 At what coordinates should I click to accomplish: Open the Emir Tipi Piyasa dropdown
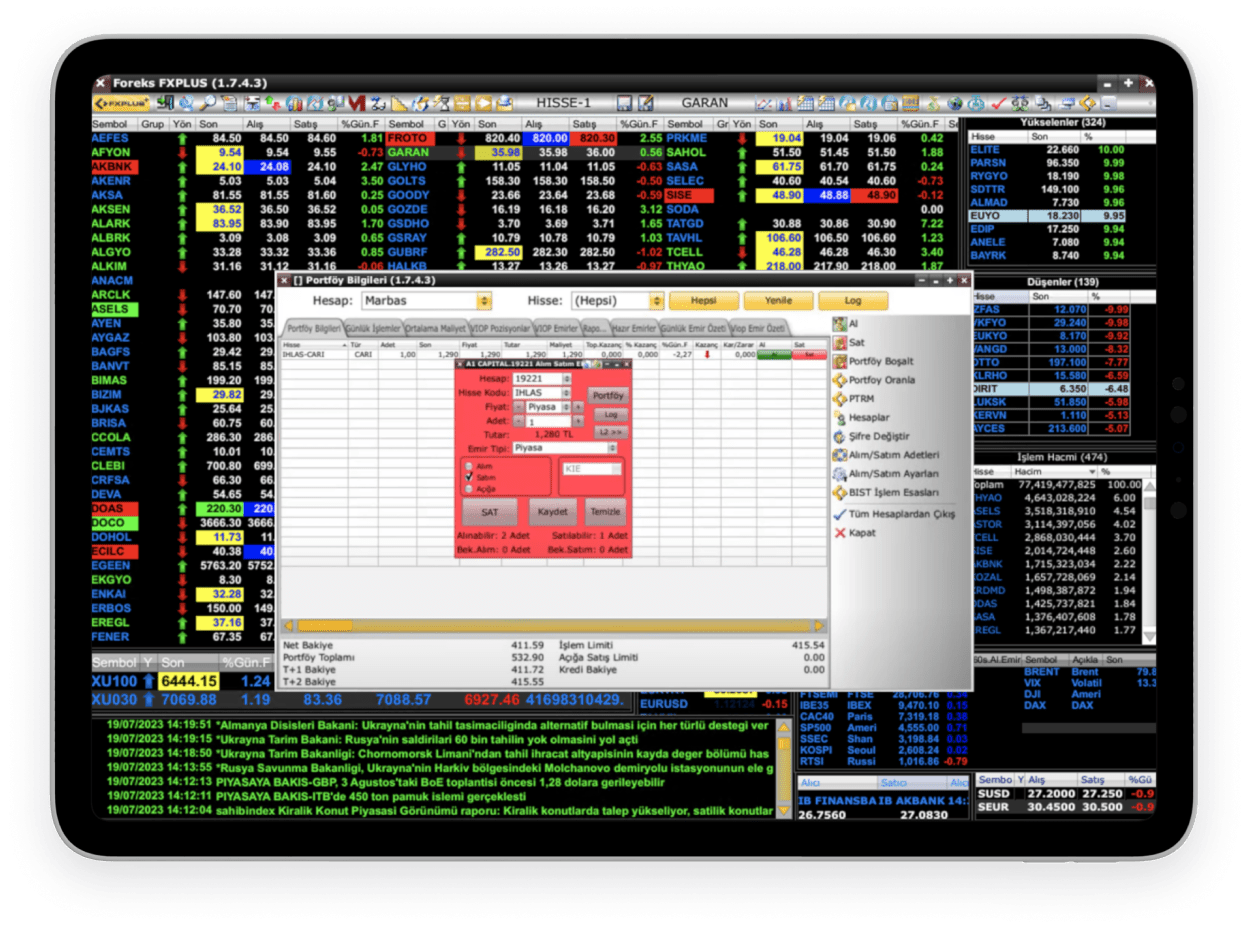(567, 449)
